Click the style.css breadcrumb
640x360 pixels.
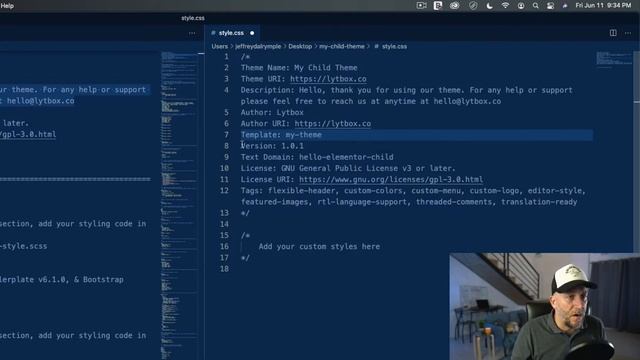tap(394, 47)
